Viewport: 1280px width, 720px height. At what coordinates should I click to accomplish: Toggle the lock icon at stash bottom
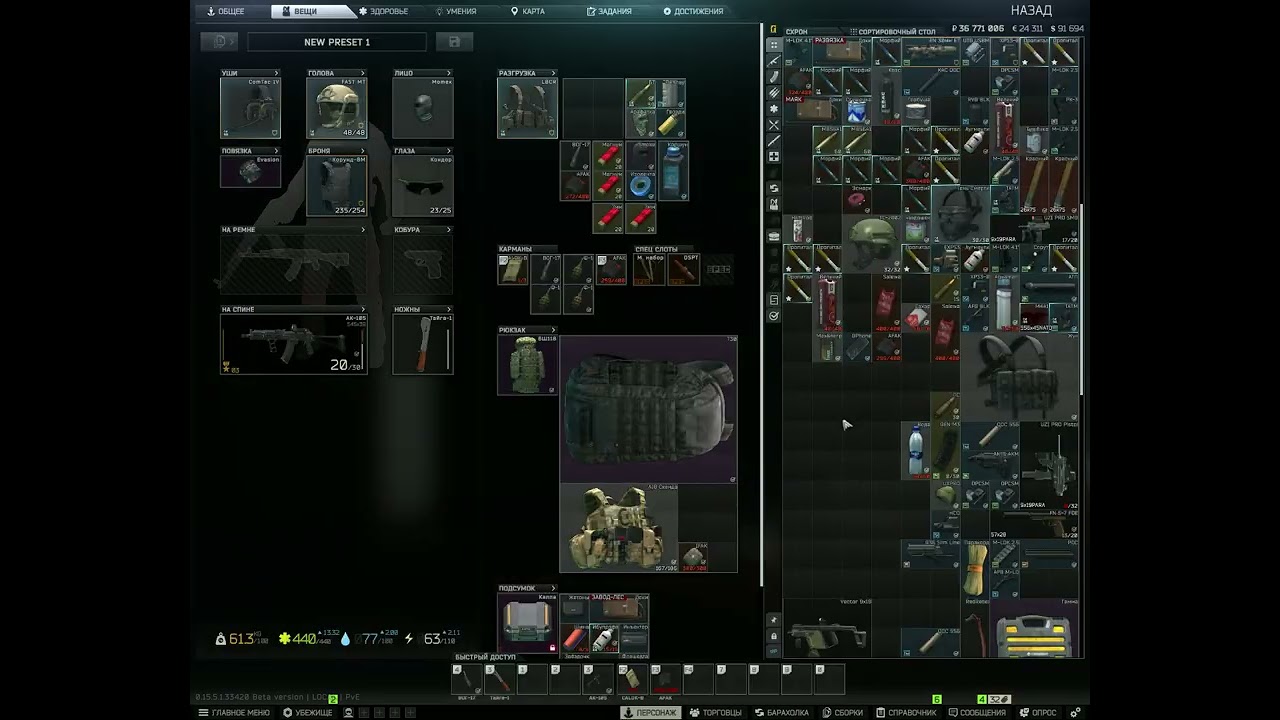tap(773, 636)
